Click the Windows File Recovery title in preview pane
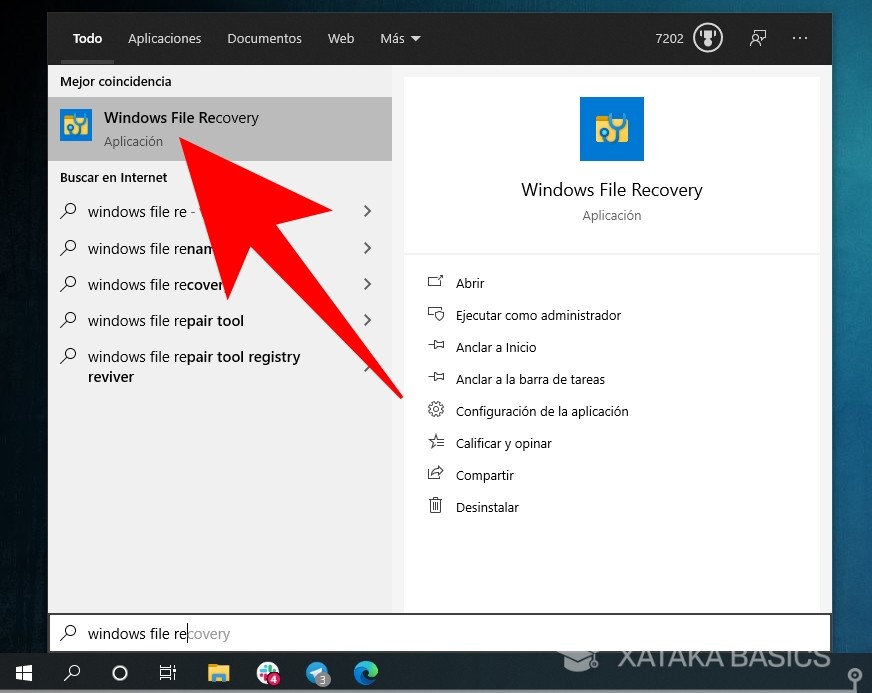The width and height of the screenshot is (872, 693). (612, 190)
